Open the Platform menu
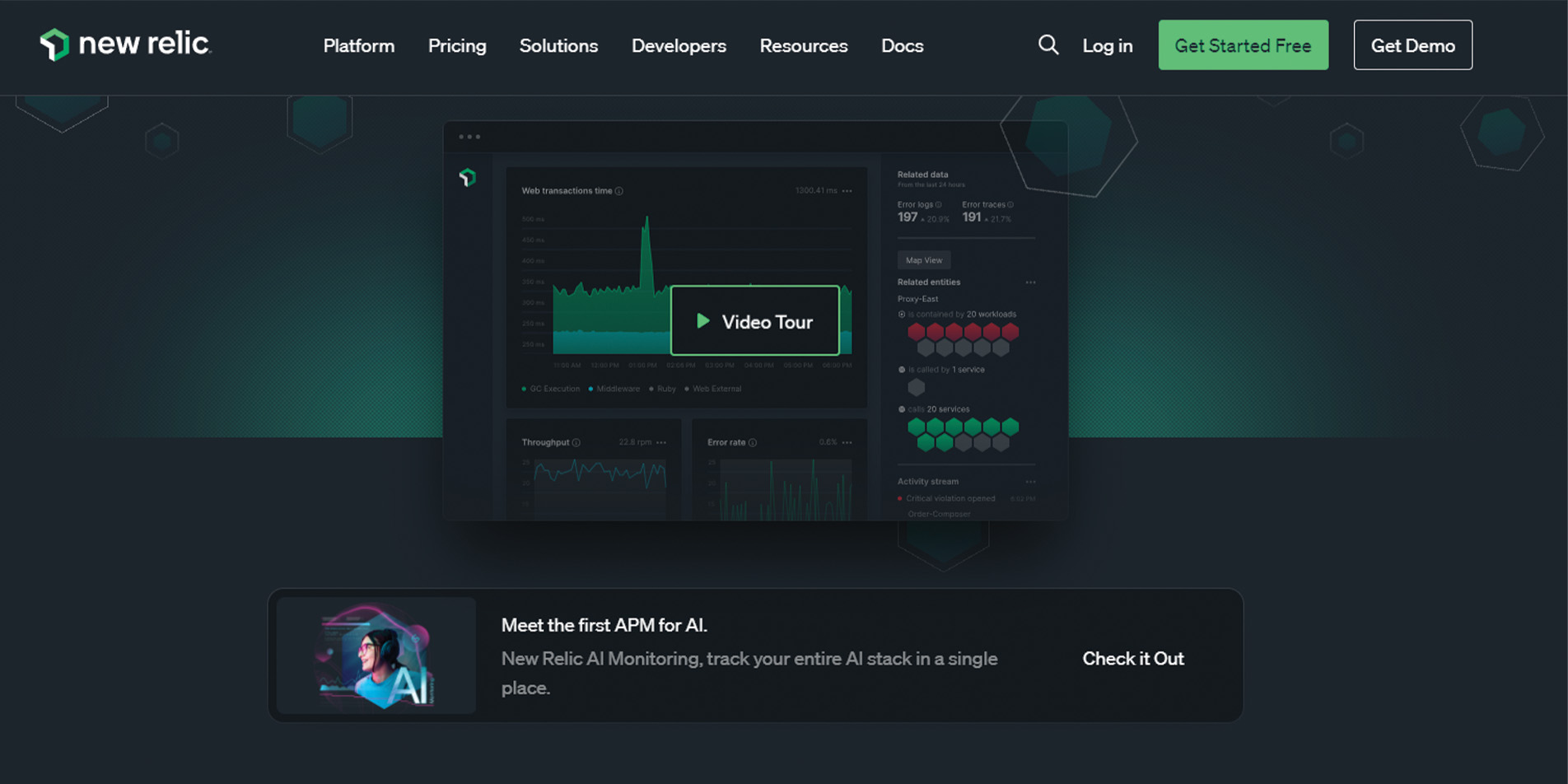This screenshot has height=784, width=1568. click(x=358, y=46)
